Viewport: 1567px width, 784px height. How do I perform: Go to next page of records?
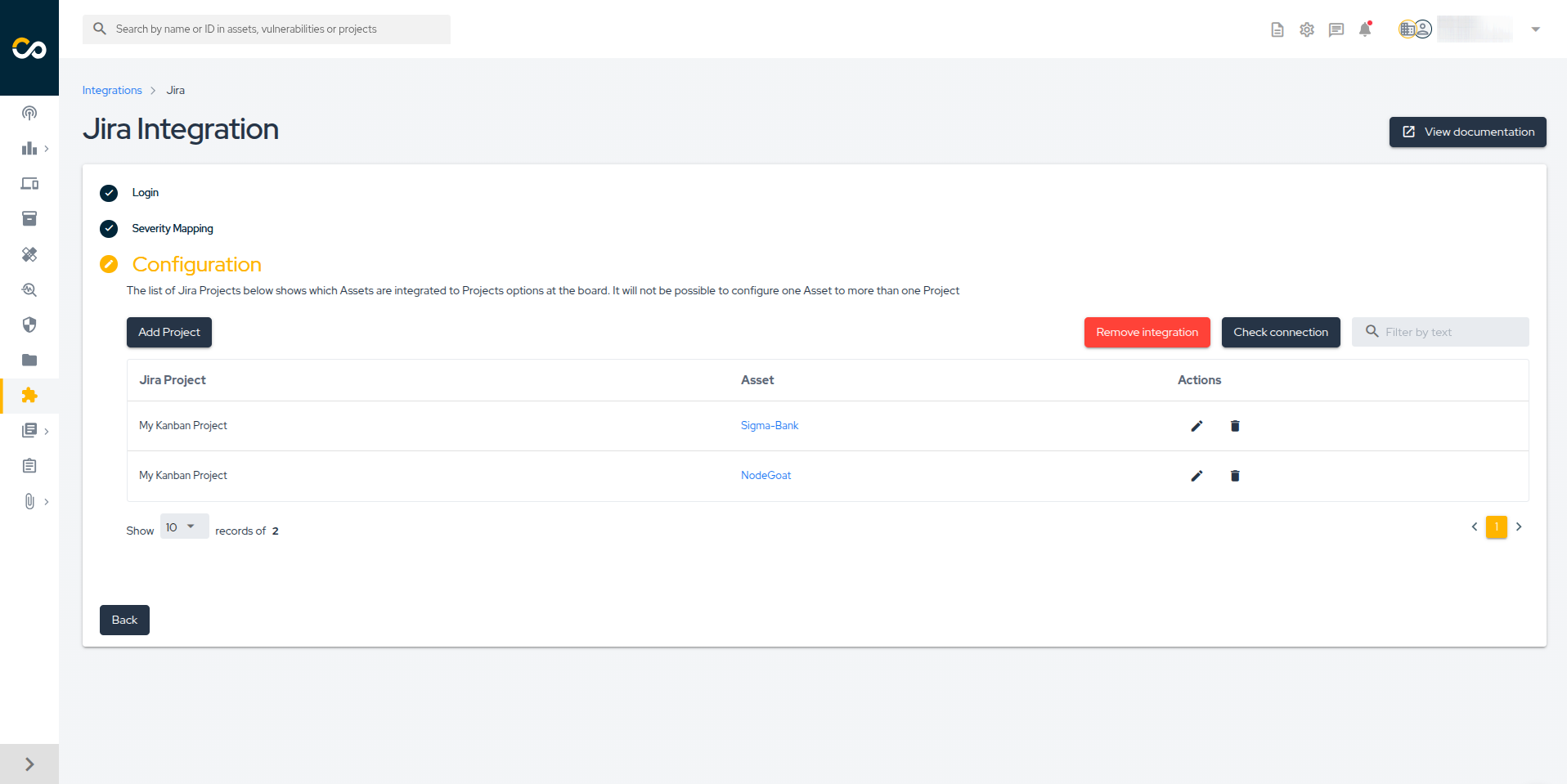click(x=1519, y=527)
